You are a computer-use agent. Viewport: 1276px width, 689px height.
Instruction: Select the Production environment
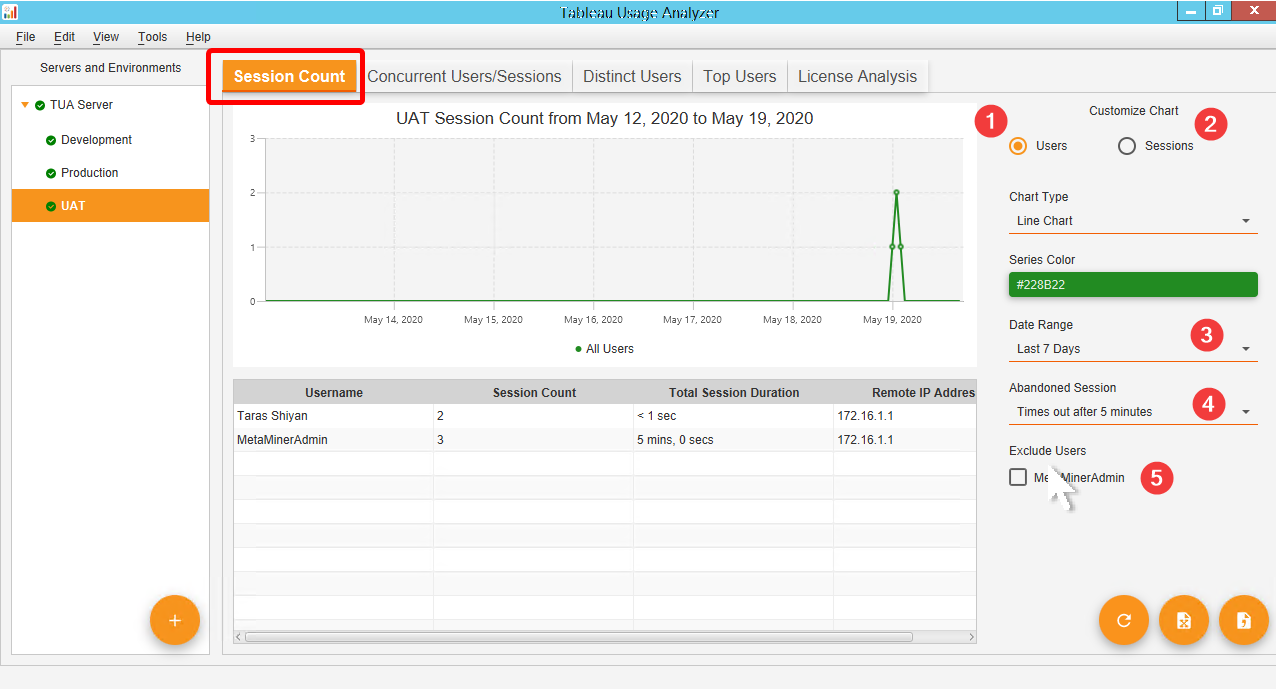(110, 173)
